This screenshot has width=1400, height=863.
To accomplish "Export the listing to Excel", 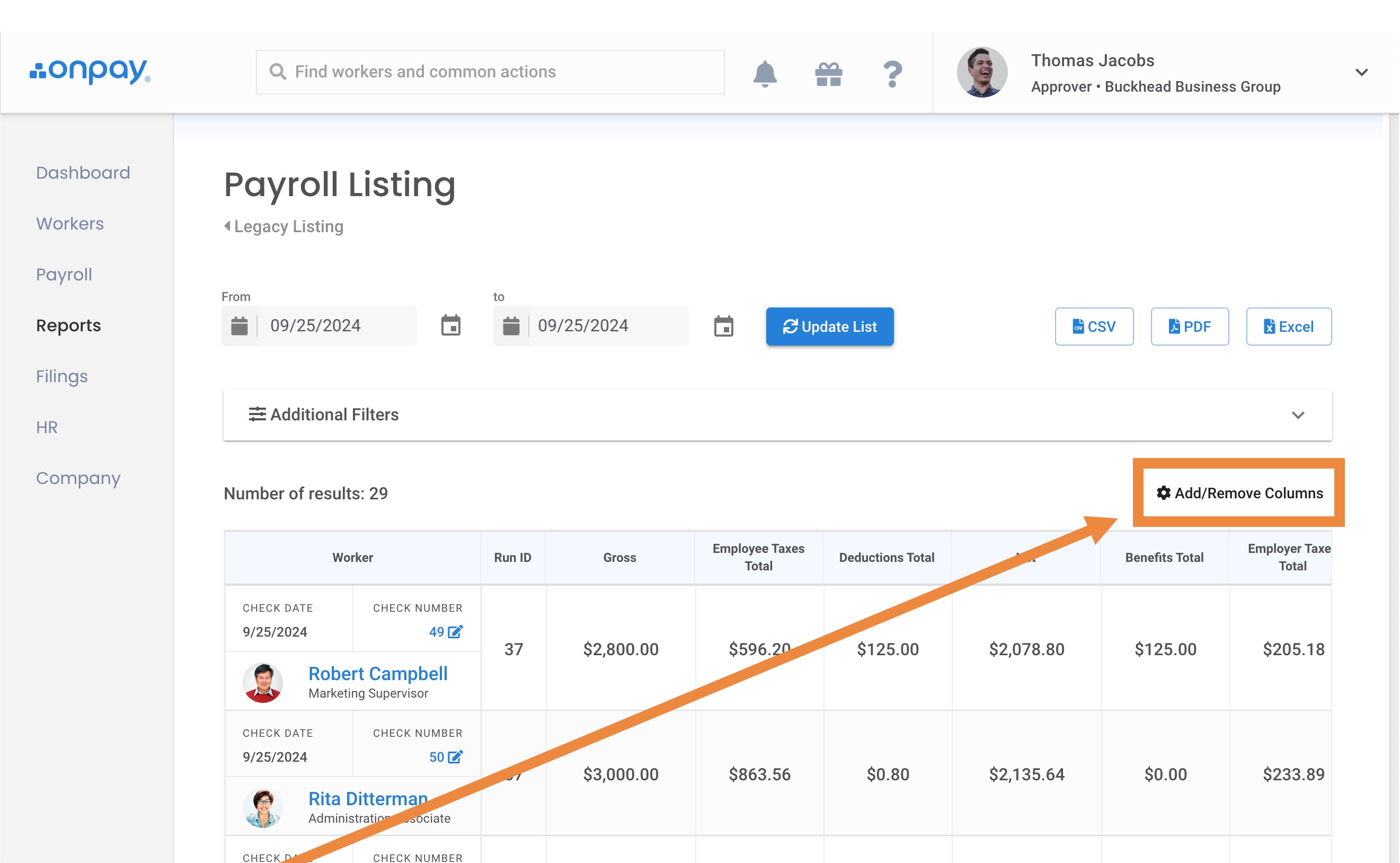I will coord(1289,327).
